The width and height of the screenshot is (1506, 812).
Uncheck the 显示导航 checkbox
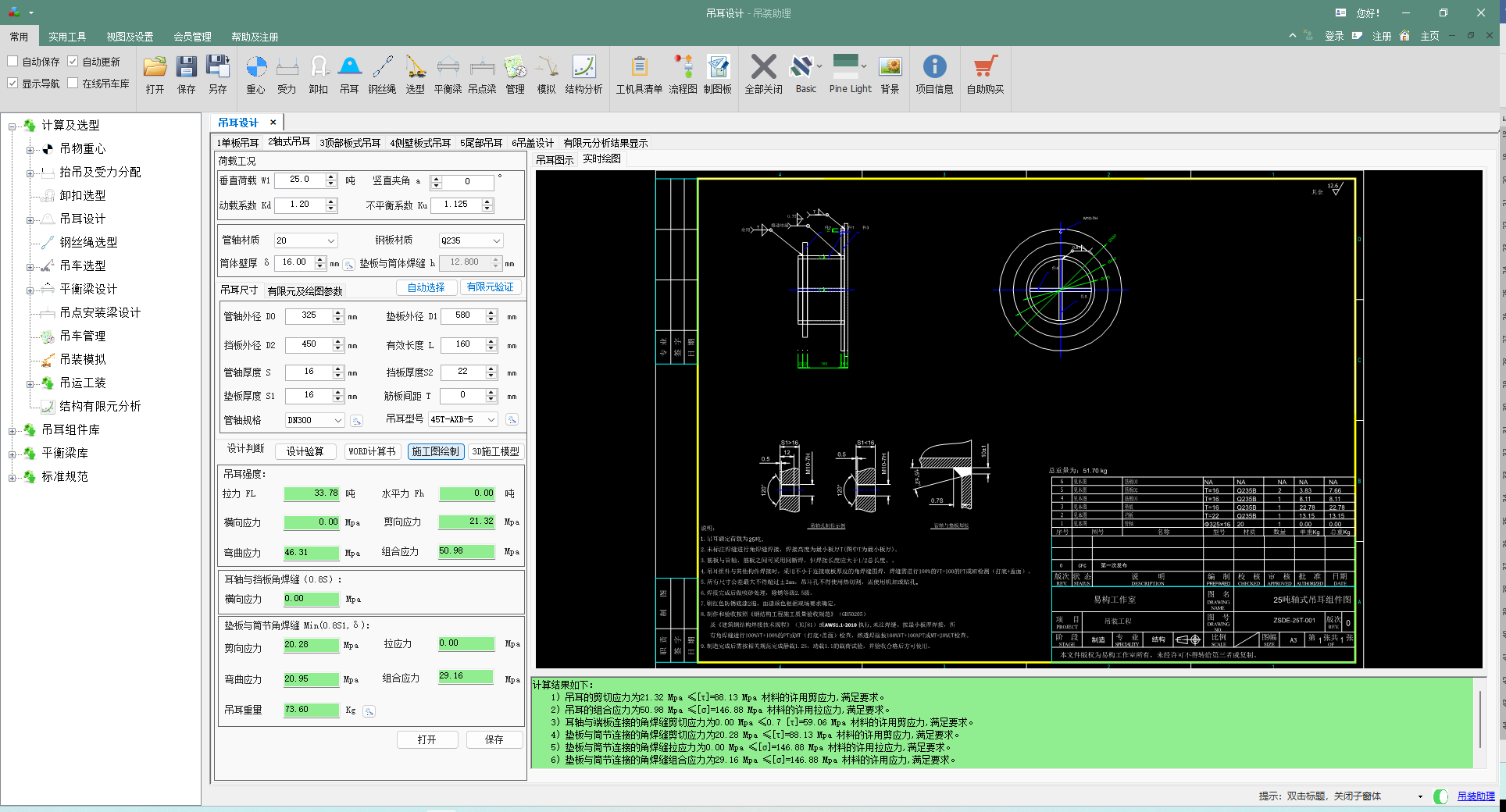[13, 84]
